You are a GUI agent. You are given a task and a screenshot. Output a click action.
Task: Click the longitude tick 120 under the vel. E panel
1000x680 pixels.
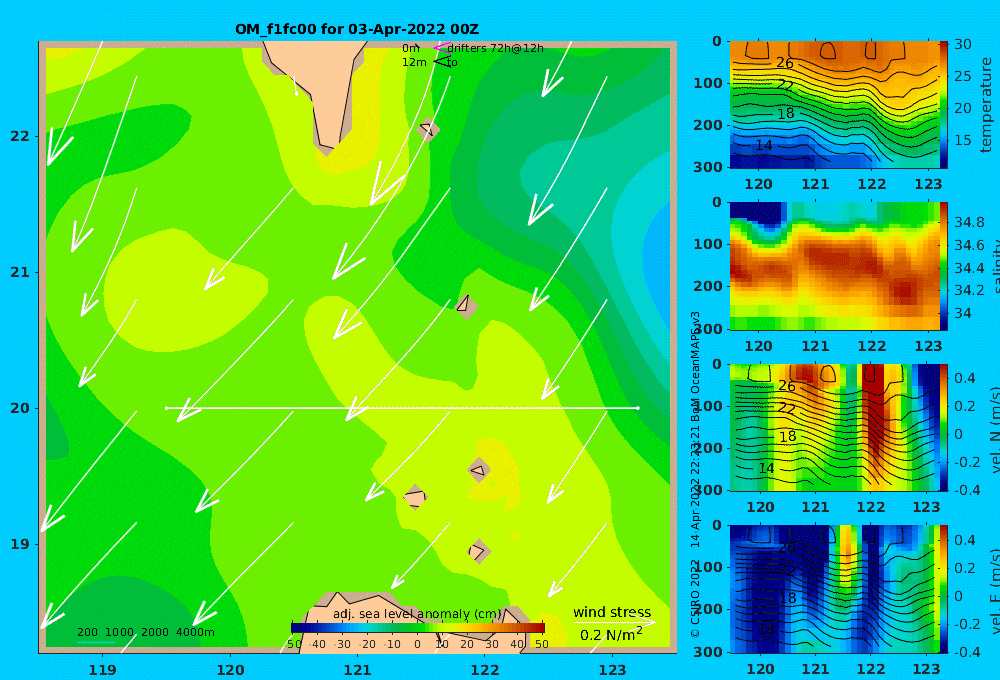coord(760,669)
